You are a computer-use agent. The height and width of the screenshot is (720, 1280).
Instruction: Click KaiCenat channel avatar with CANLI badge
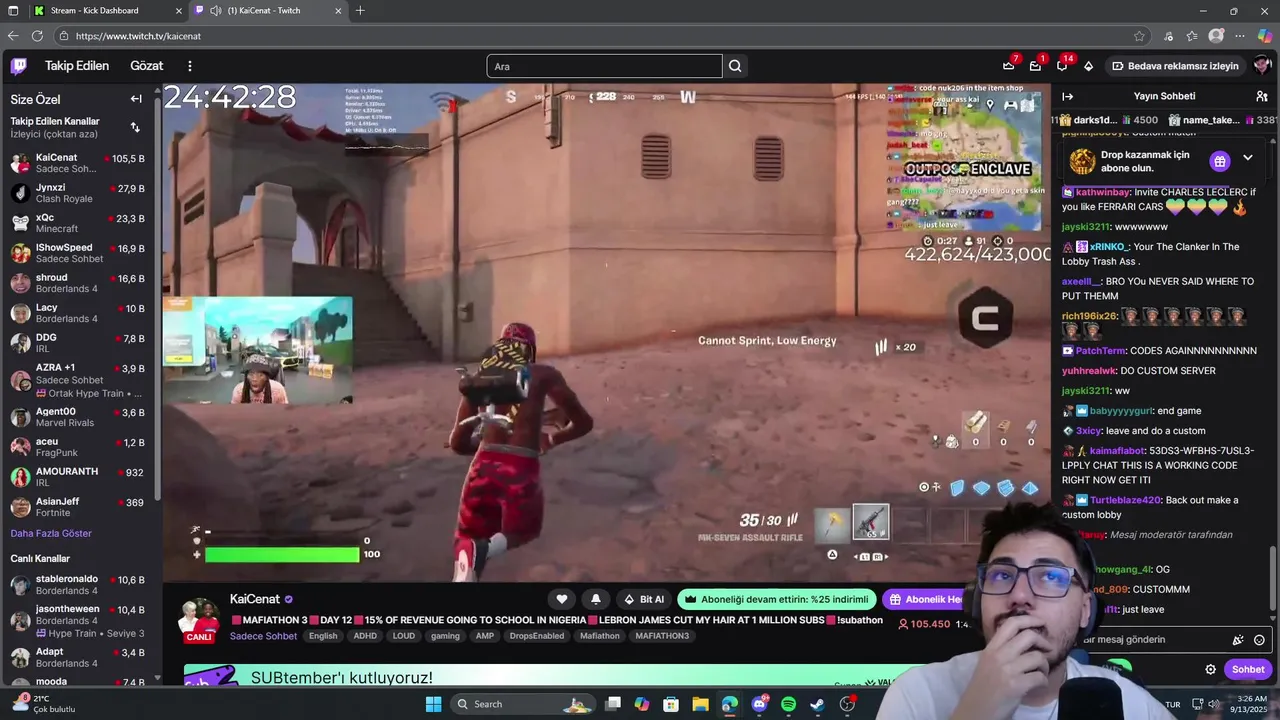200,620
